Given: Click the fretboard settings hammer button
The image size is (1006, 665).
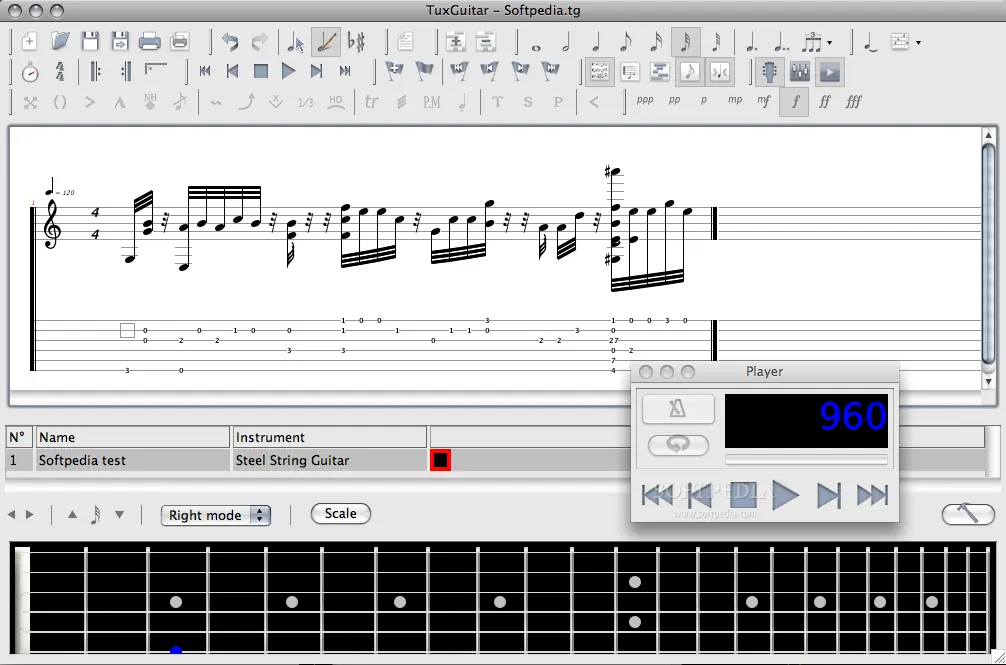Looking at the screenshot, I should [x=968, y=514].
